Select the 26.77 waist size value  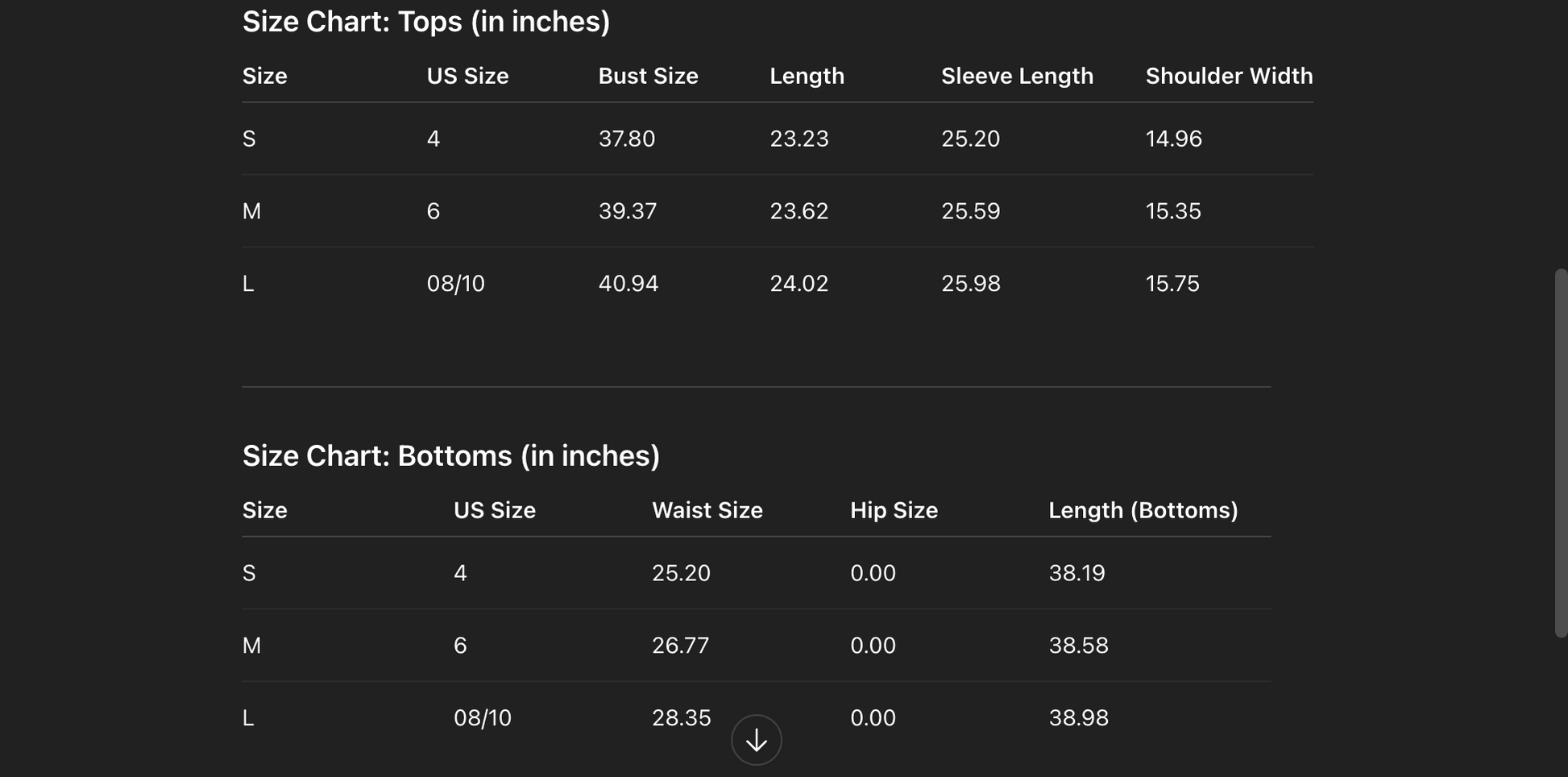pos(680,646)
